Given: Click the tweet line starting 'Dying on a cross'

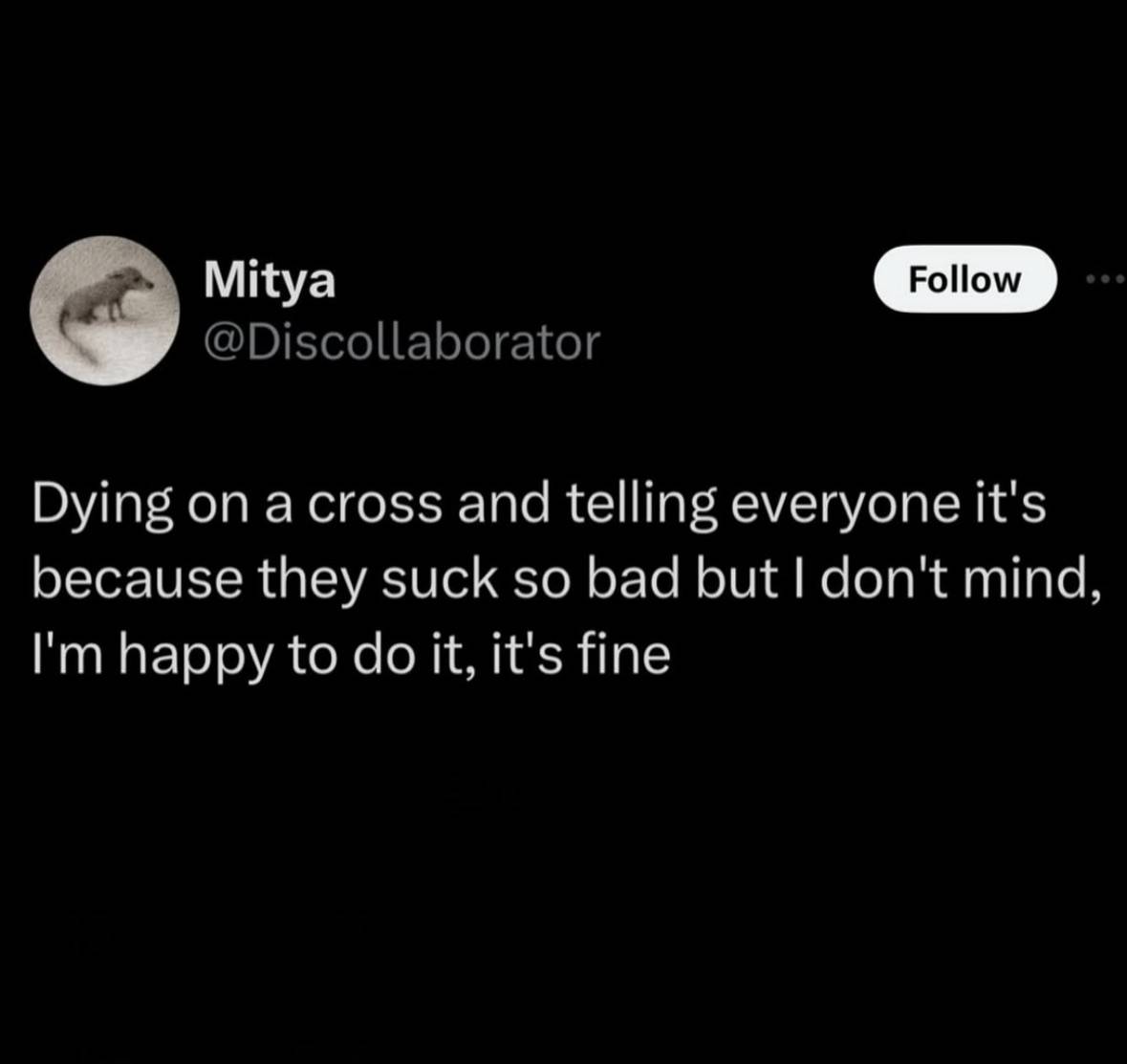Looking at the screenshot, I should tap(538, 505).
